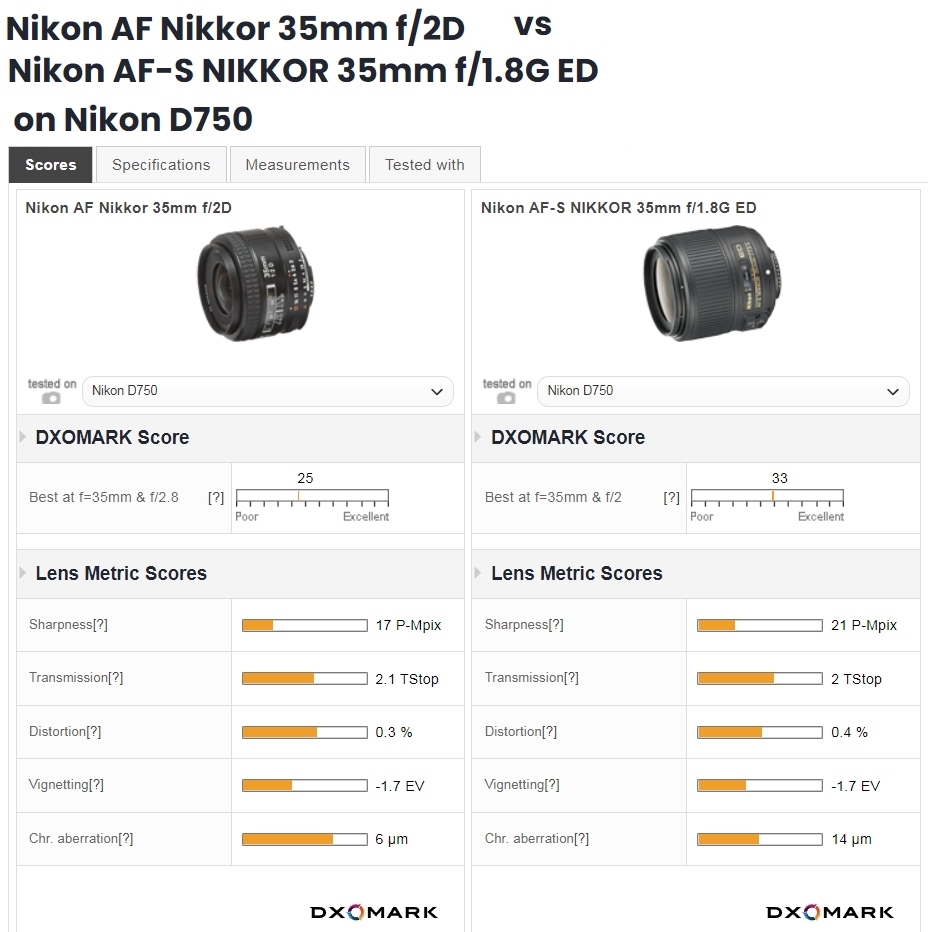928x932 pixels.
Task: Click the left DXOMARK logo
Action: coord(373,911)
